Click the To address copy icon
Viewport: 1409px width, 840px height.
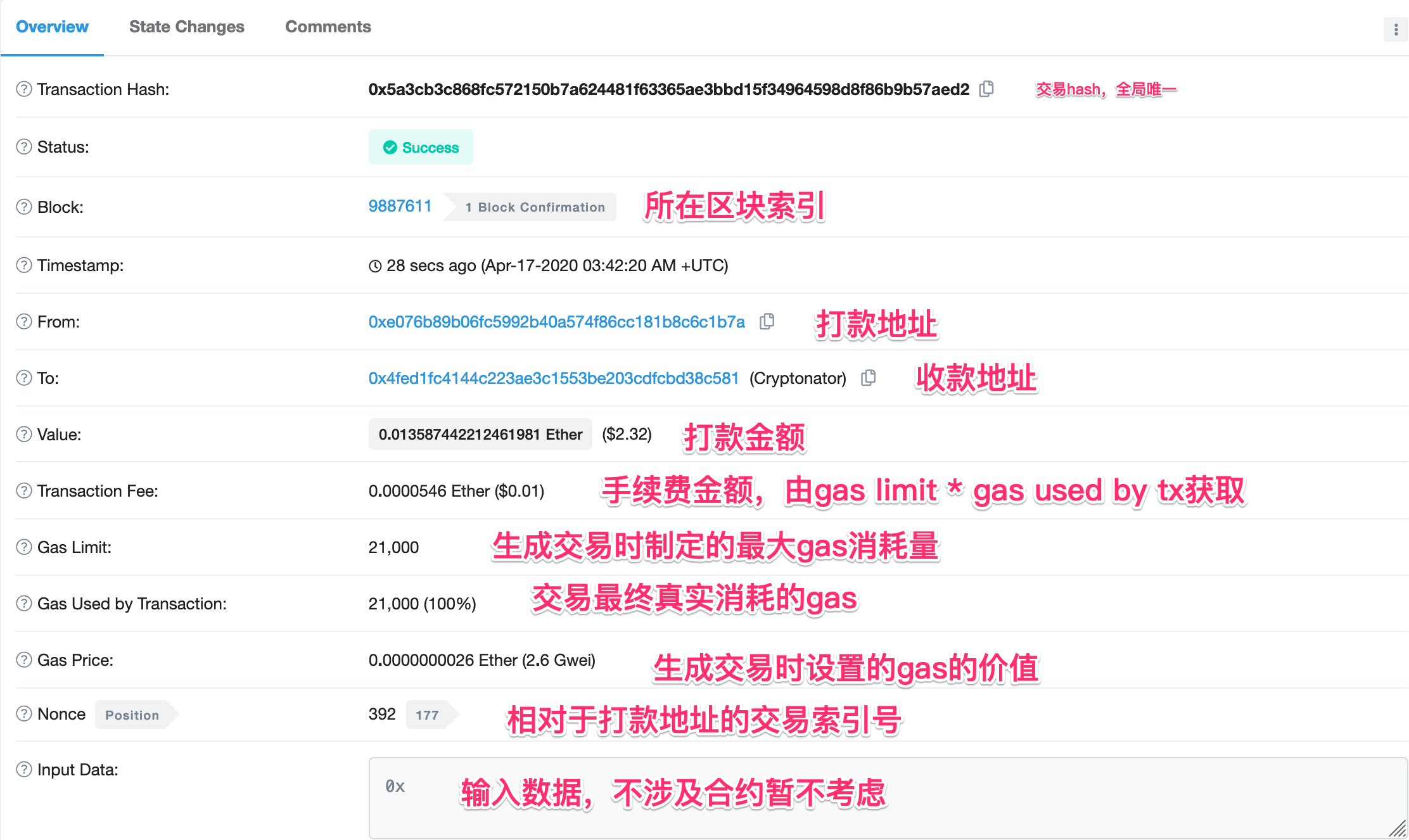[871, 378]
